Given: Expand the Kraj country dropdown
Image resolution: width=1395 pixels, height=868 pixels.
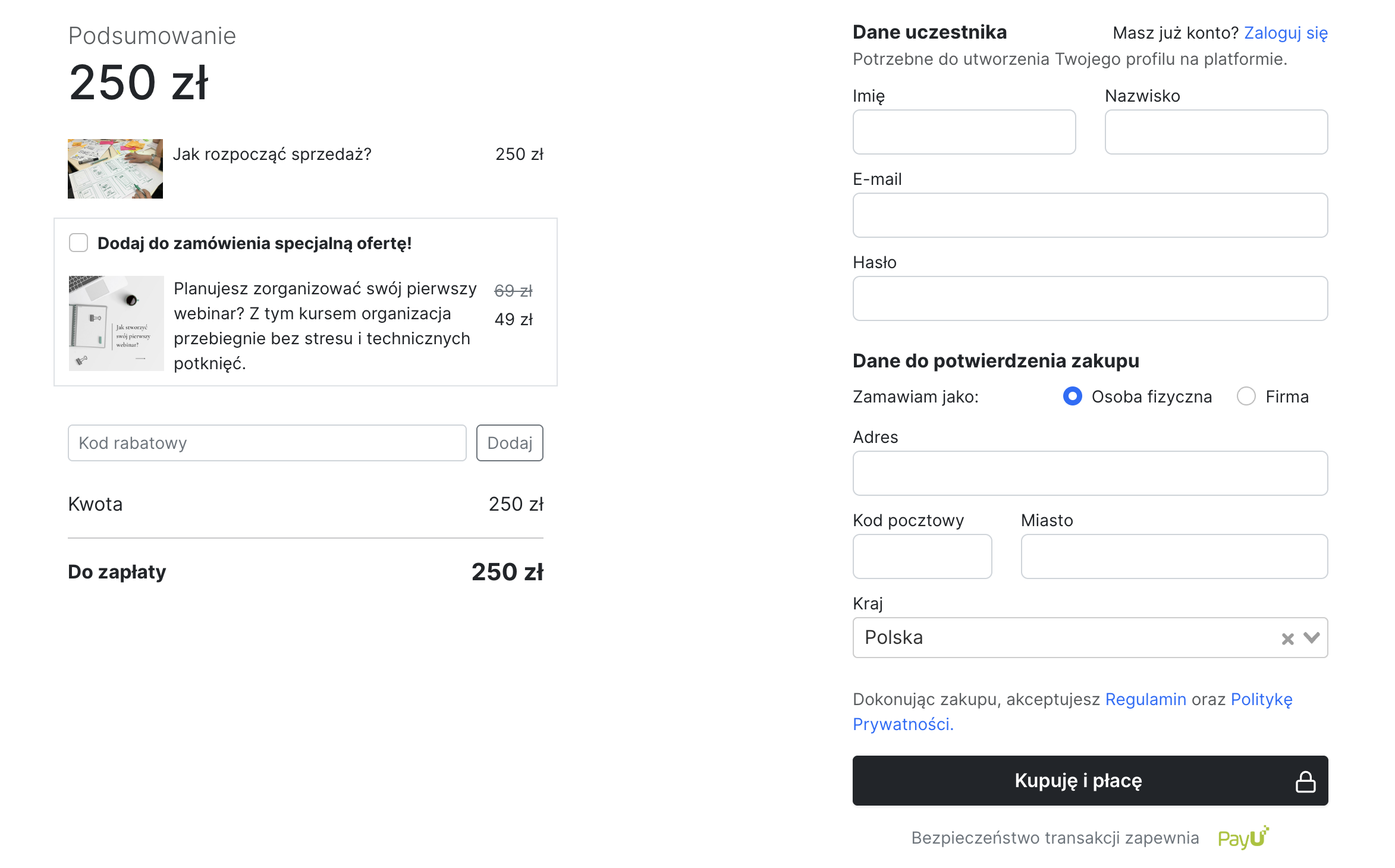Looking at the screenshot, I should 1312,638.
